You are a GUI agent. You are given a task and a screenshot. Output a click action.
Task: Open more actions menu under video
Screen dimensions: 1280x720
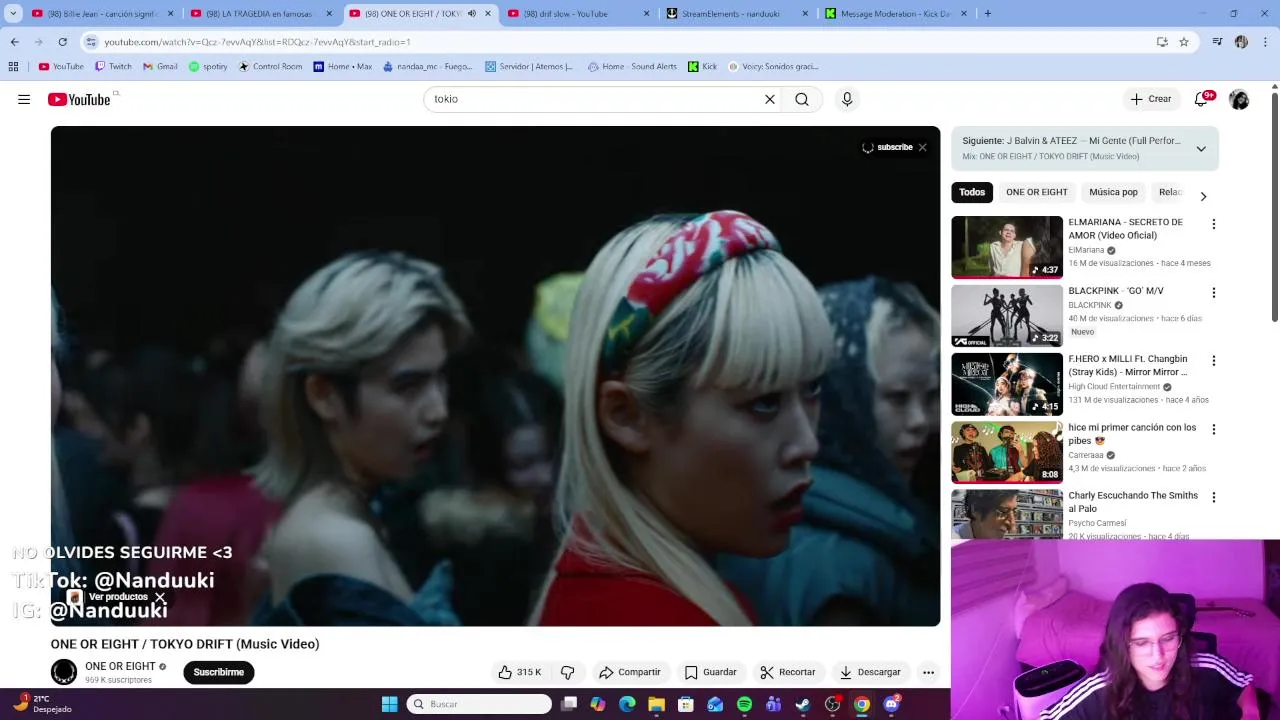928,672
